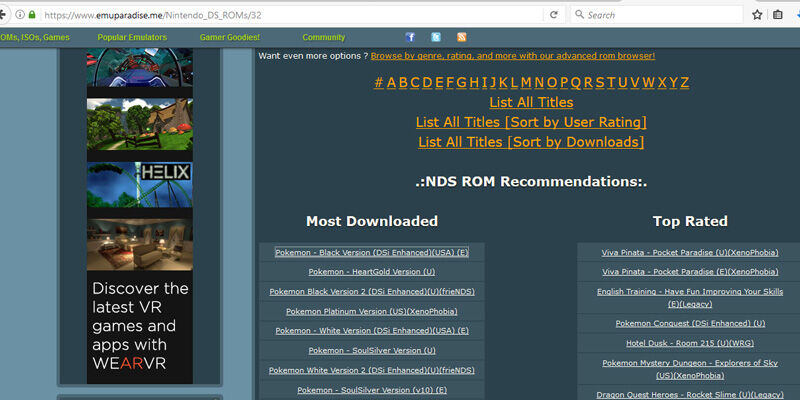Open Pokemon White Version 2 (DSi Enhanced) link

[372, 370]
